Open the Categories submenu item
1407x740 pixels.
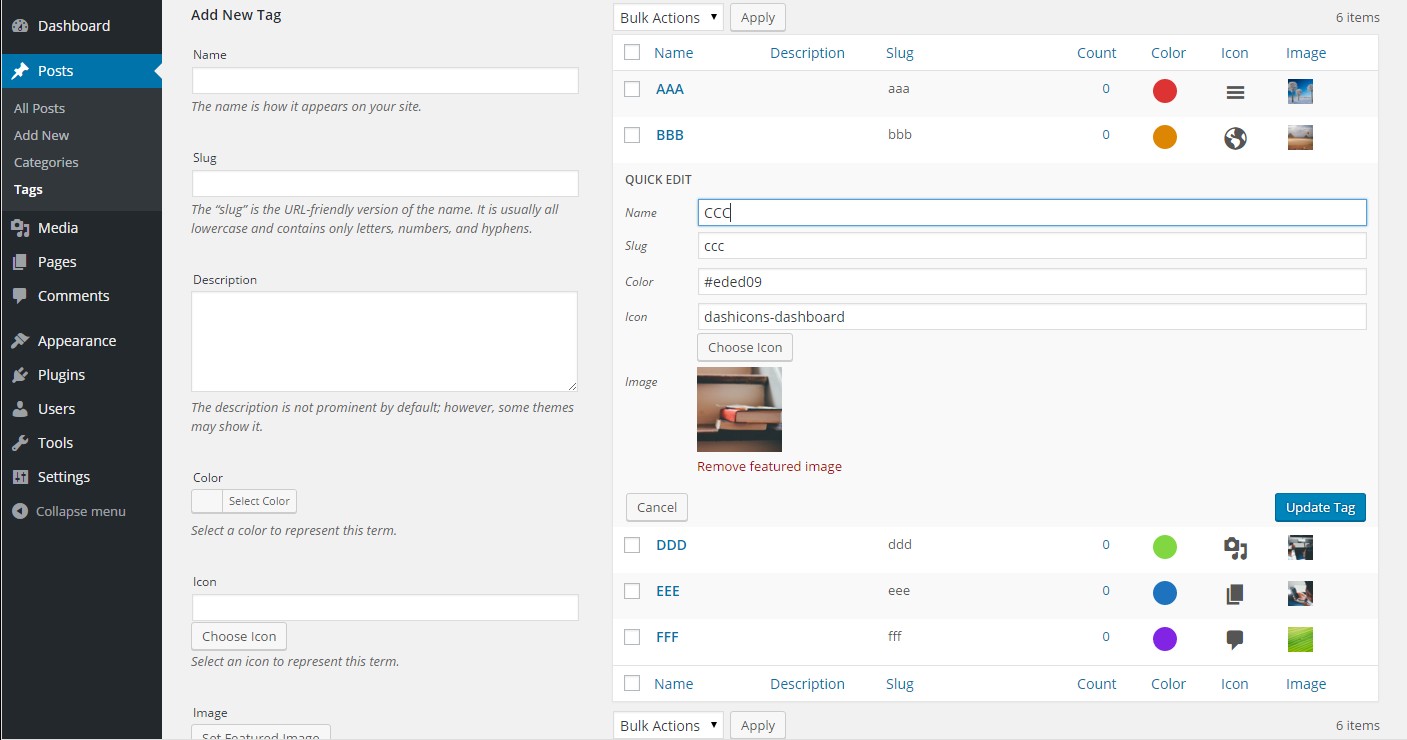tap(46, 162)
